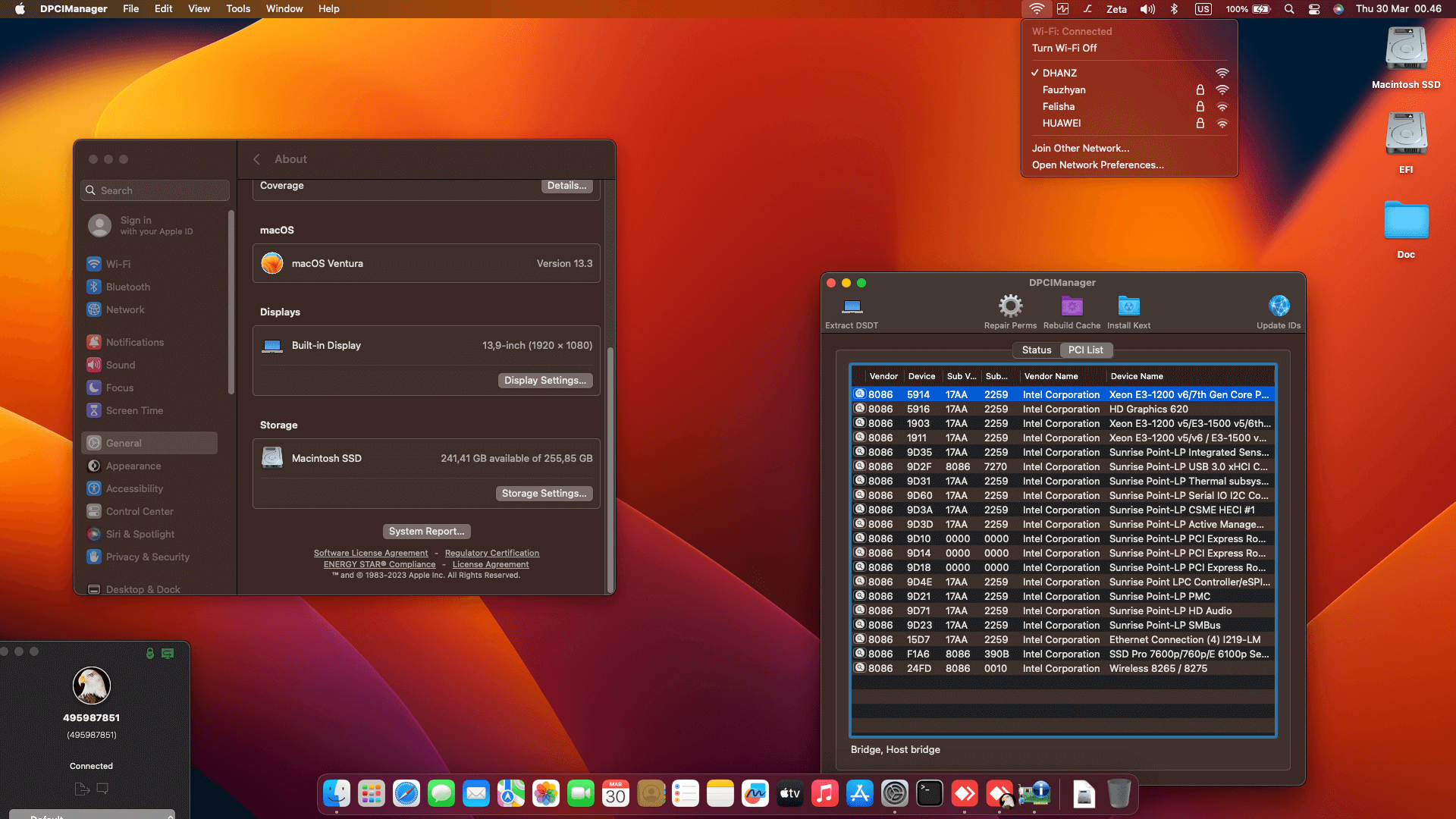Image resolution: width=1456 pixels, height=819 pixels.
Task: Open Spotlight search from menu bar
Action: [x=1289, y=9]
